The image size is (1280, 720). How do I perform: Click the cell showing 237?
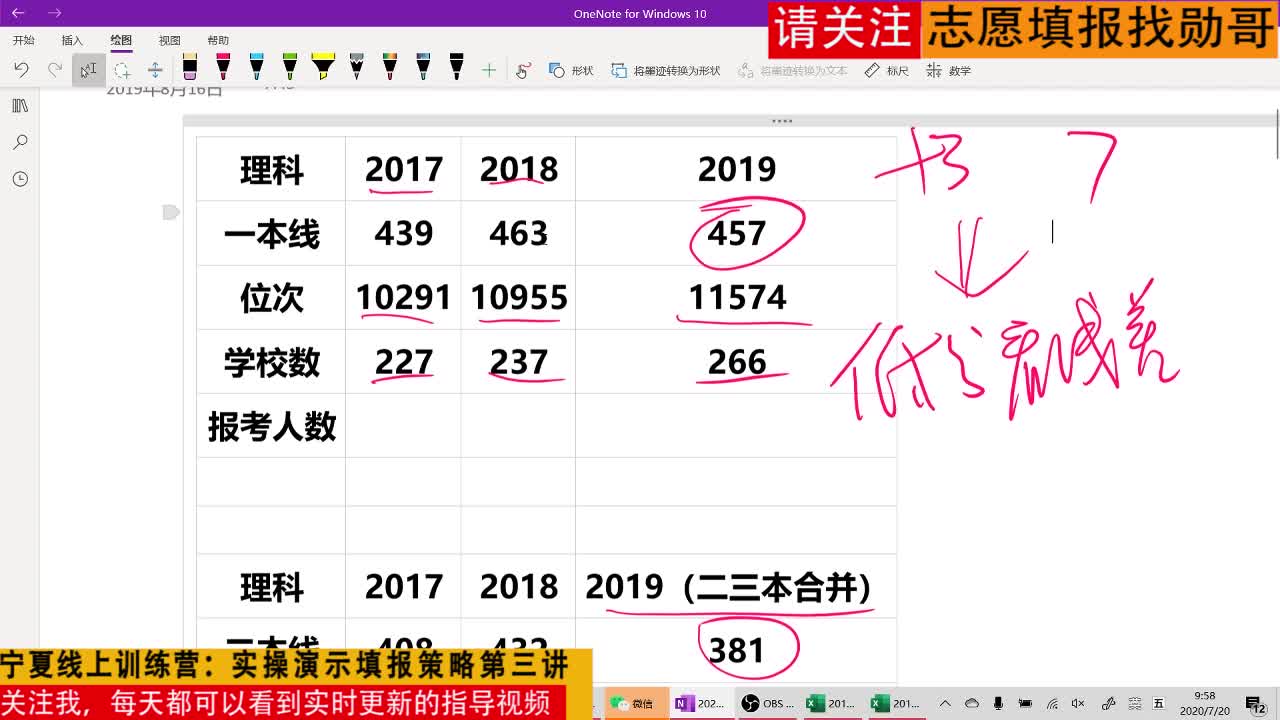(x=518, y=362)
